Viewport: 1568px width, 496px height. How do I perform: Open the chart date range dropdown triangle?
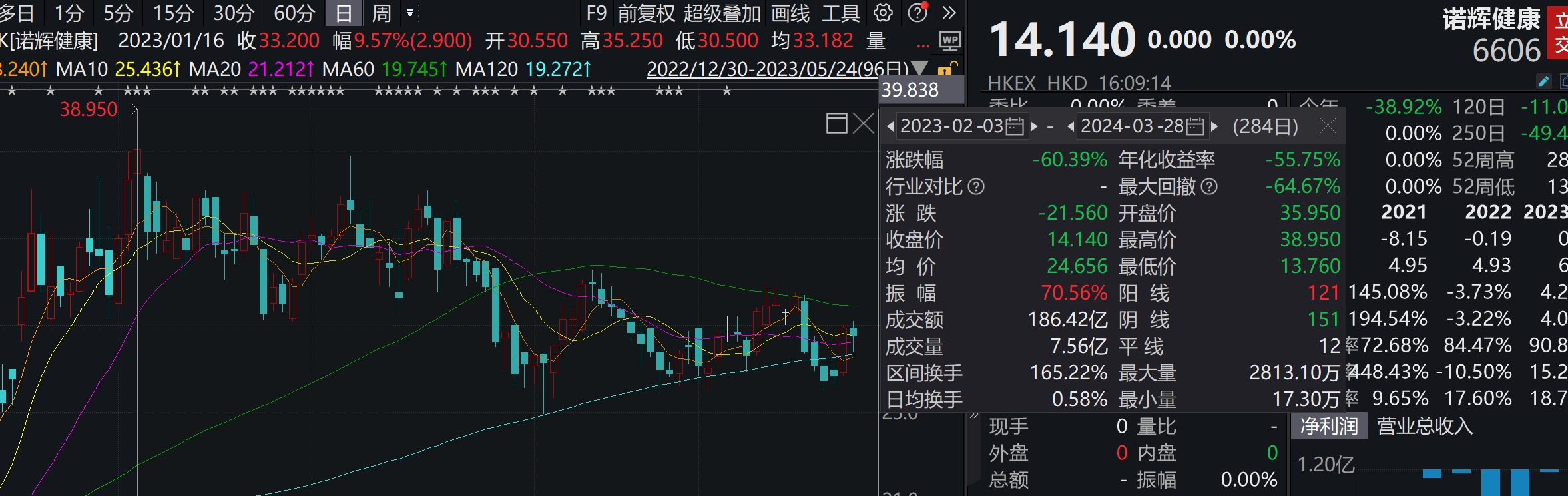point(919,68)
